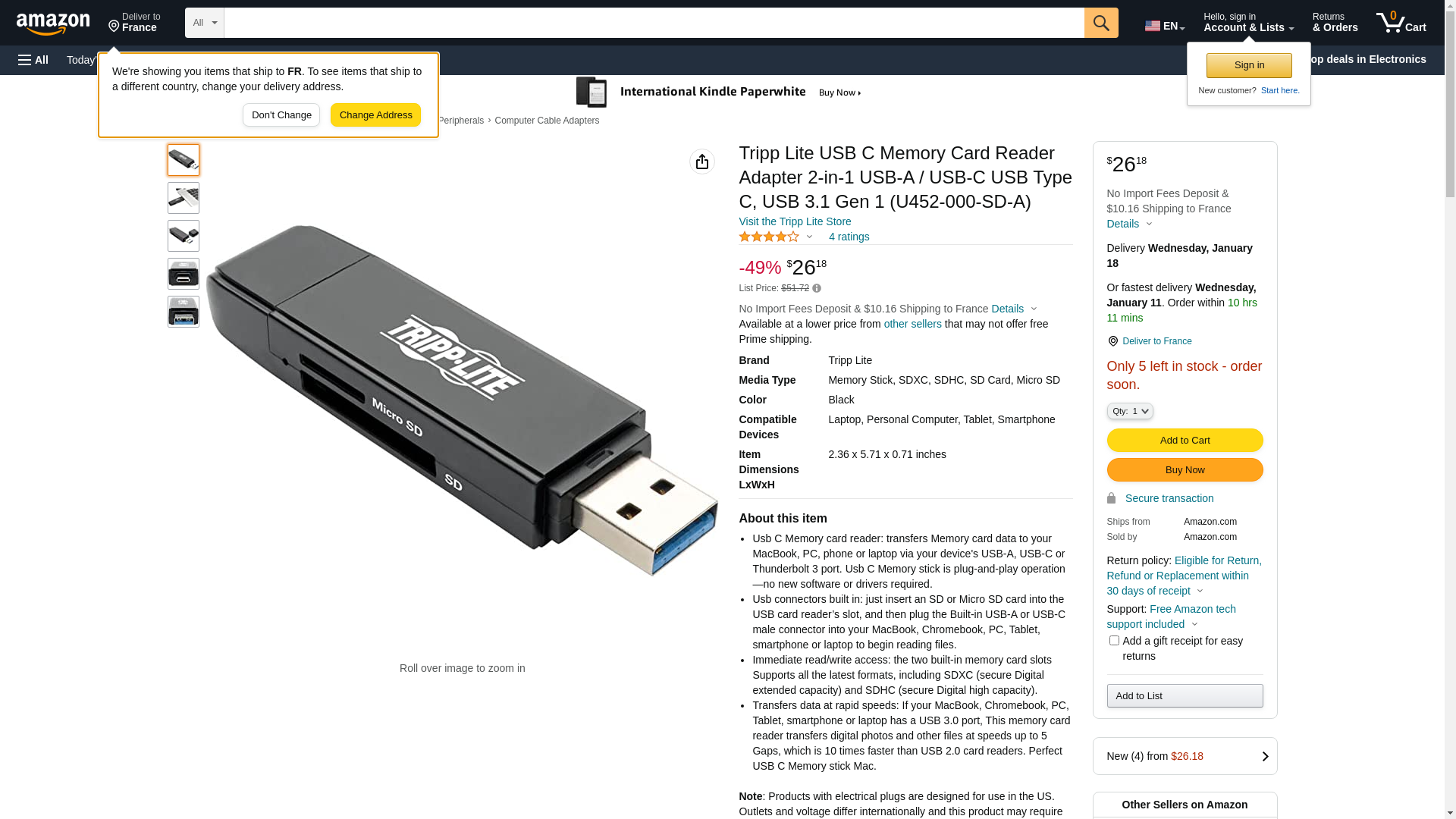This screenshot has width=1456, height=819.
Task: Click the Add to Cart button
Action: pos(1185,441)
